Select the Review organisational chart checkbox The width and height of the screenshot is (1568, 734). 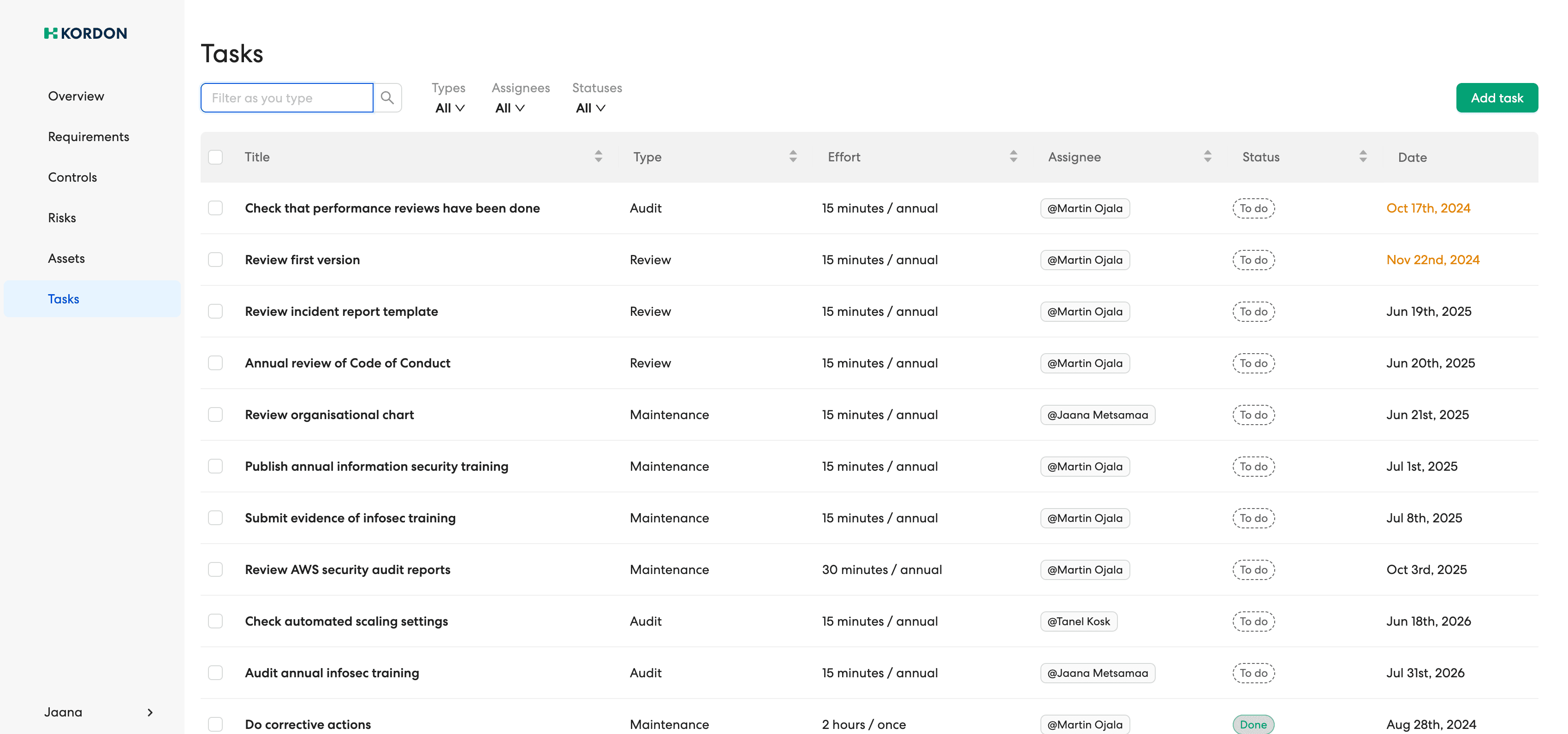(x=215, y=414)
